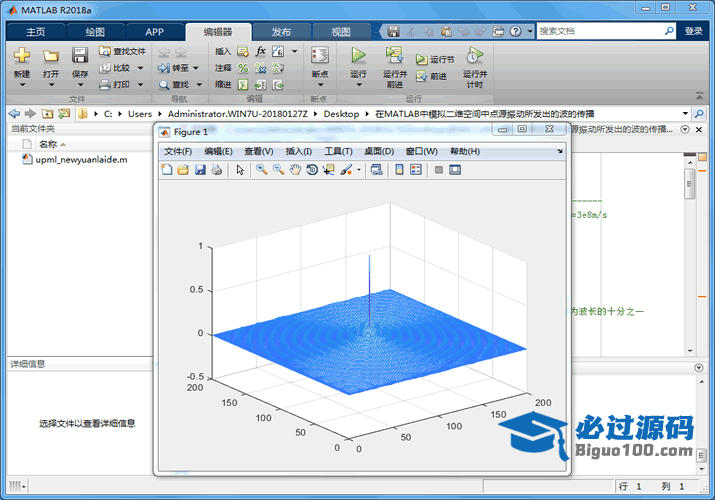Click the percent comment icon
The image size is (715, 500).
click(244, 68)
